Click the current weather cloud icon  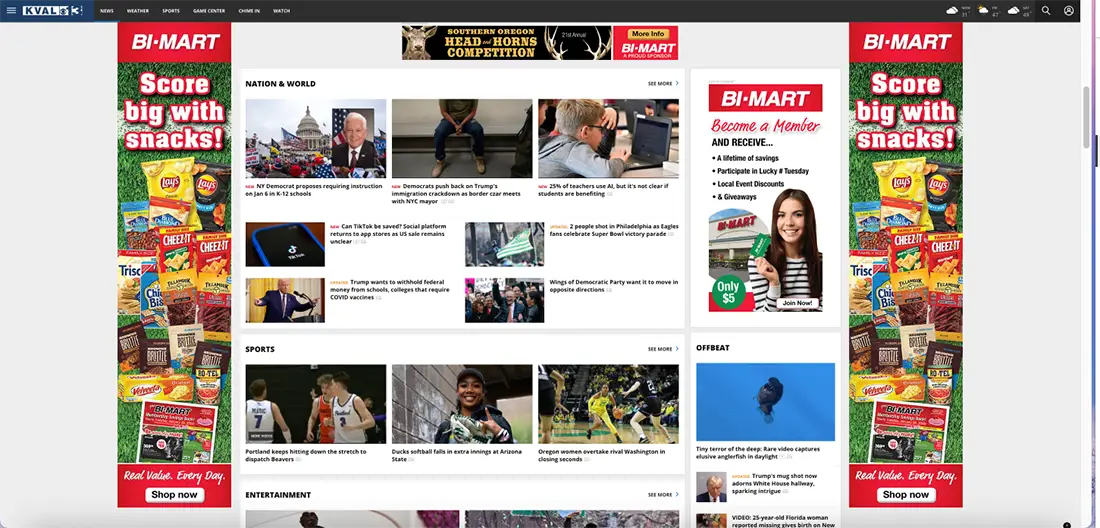[952, 11]
